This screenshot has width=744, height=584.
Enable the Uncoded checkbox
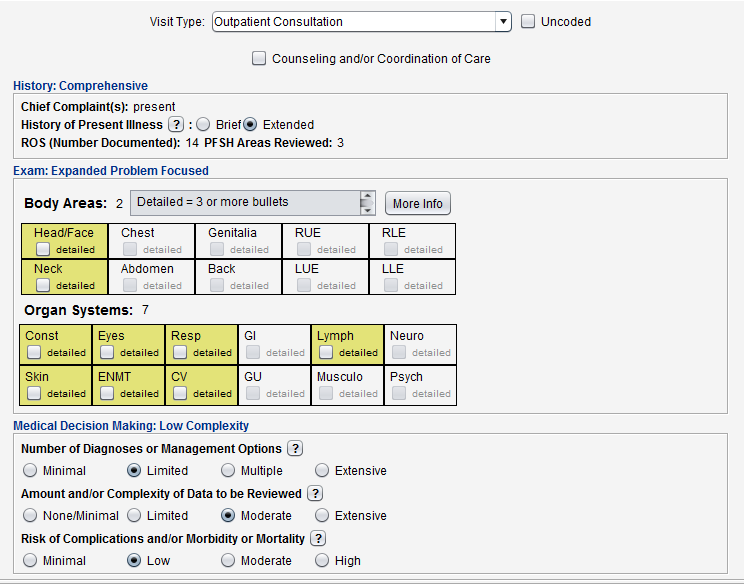(529, 21)
